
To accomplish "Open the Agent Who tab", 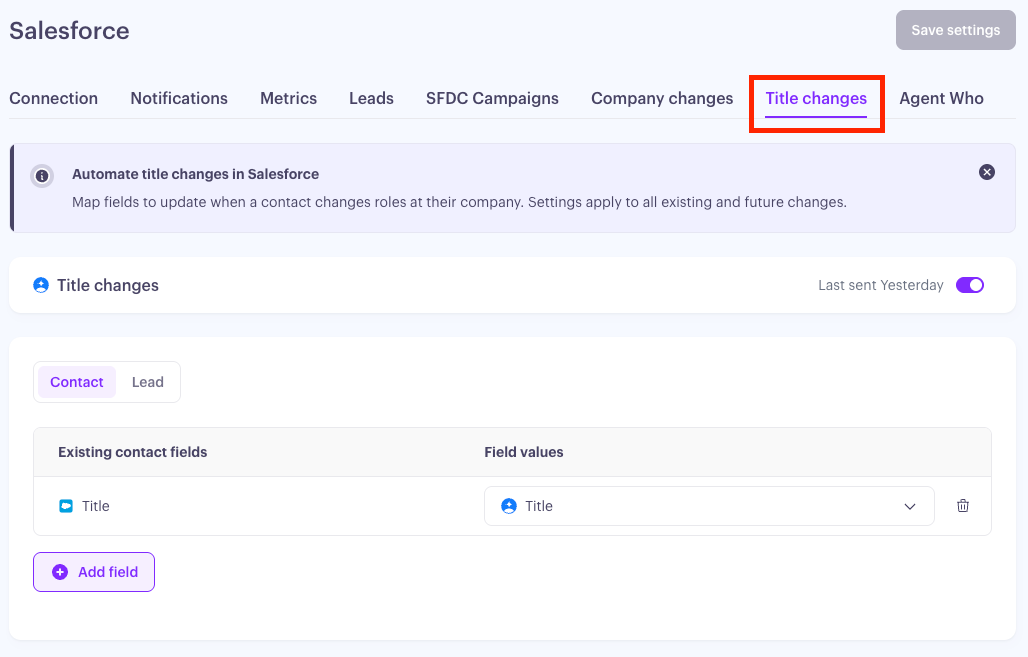I will coord(941,98).
